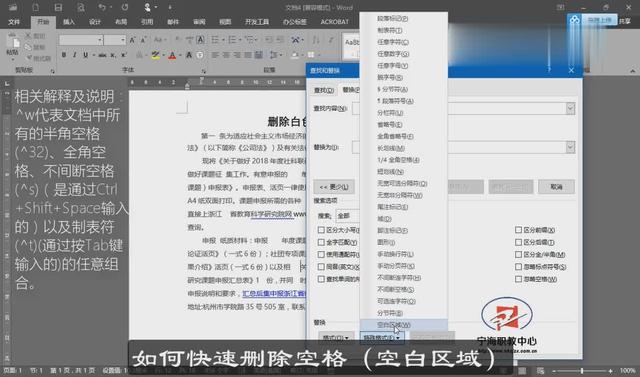The height and width of the screenshot is (377, 640).
Task: Enable the 使用通配符 wildcards checkbox
Action: (x=321, y=255)
